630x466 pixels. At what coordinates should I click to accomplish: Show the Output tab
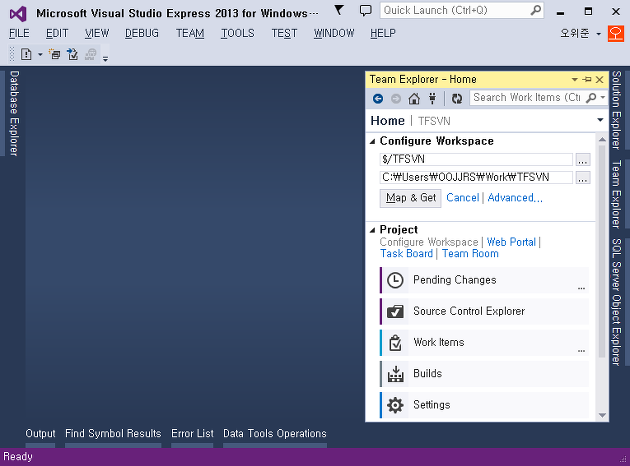40,433
